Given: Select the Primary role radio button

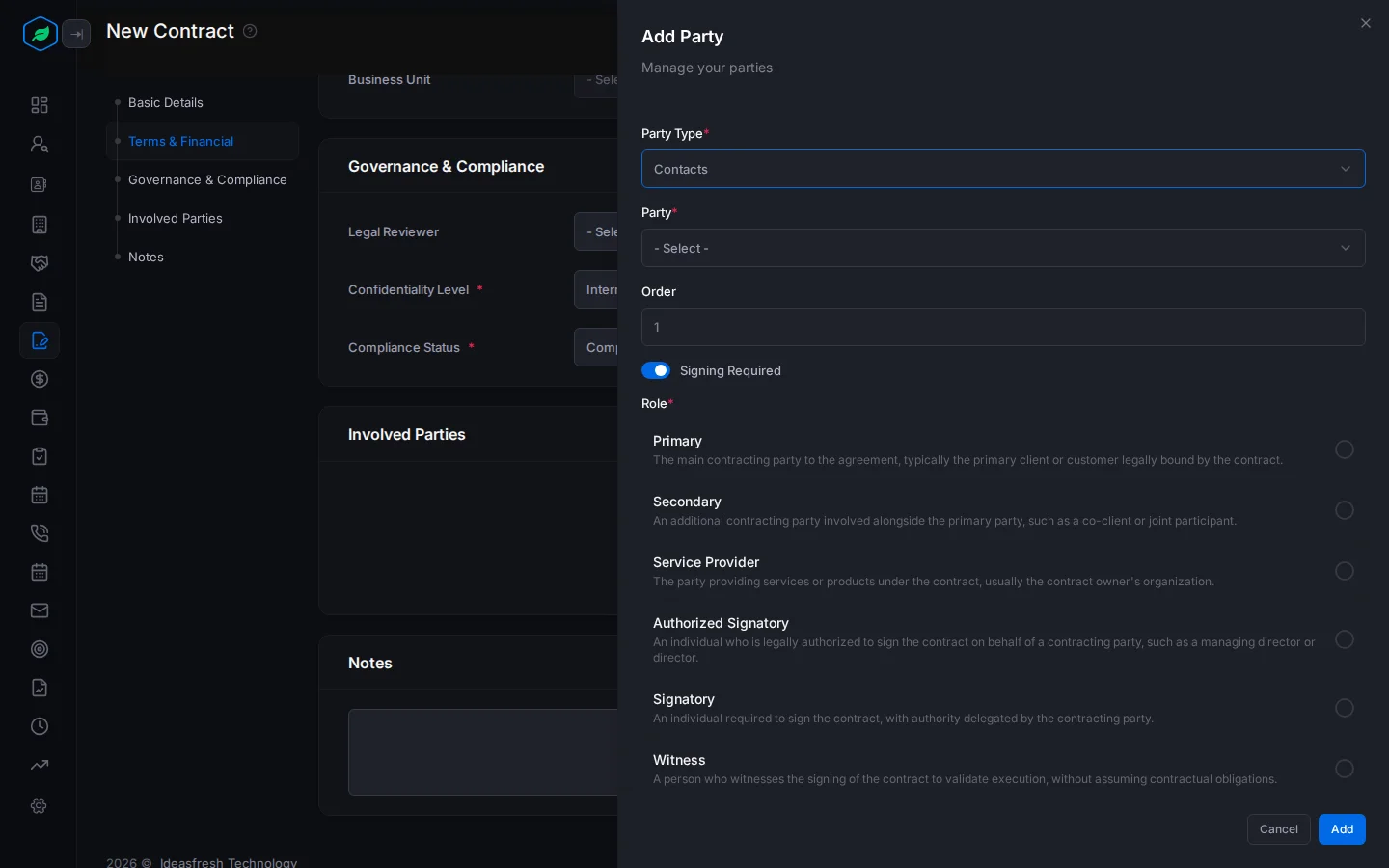Looking at the screenshot, I should [x=1345, y=449].
